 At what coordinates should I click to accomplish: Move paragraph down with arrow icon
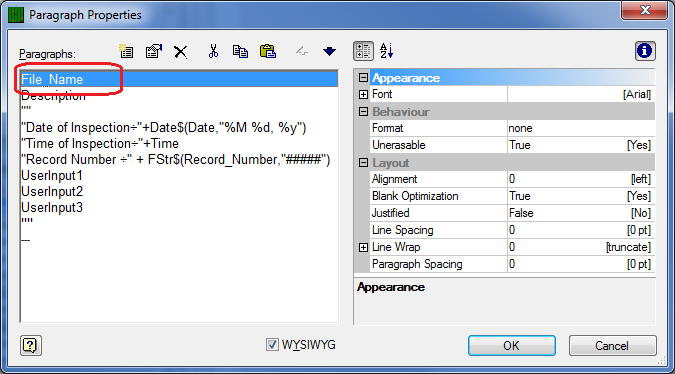click(329, 52)
